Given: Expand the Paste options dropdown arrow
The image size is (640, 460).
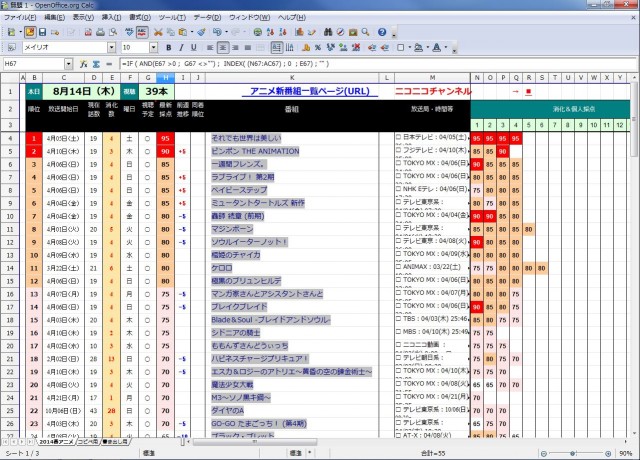Looking at the screenshot, I should [191, 32].
